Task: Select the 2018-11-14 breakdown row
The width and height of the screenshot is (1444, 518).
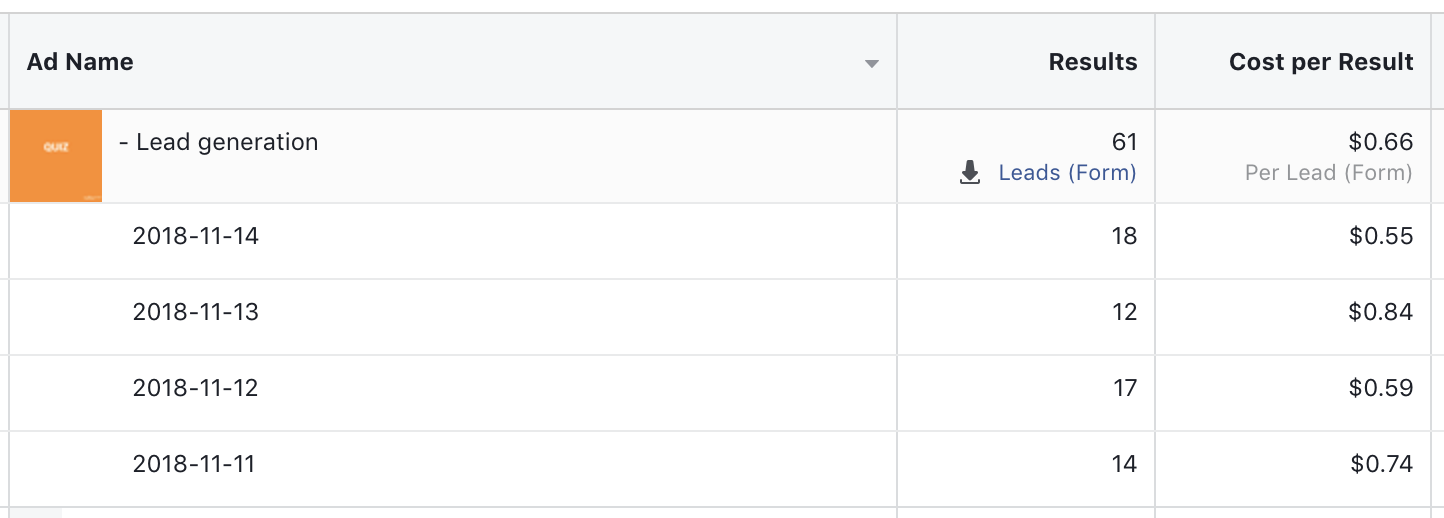Action: click(722, 241)
